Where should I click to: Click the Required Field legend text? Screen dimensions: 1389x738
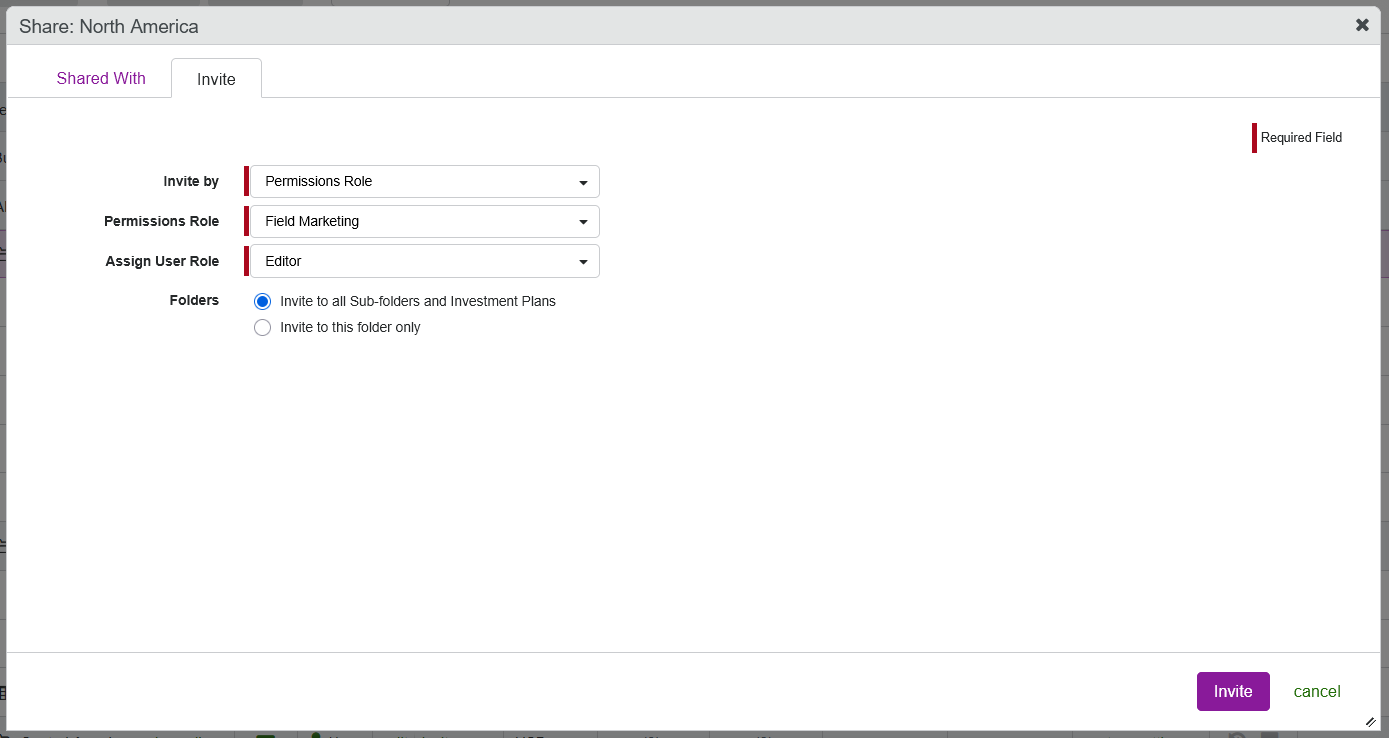(1301, 138)
